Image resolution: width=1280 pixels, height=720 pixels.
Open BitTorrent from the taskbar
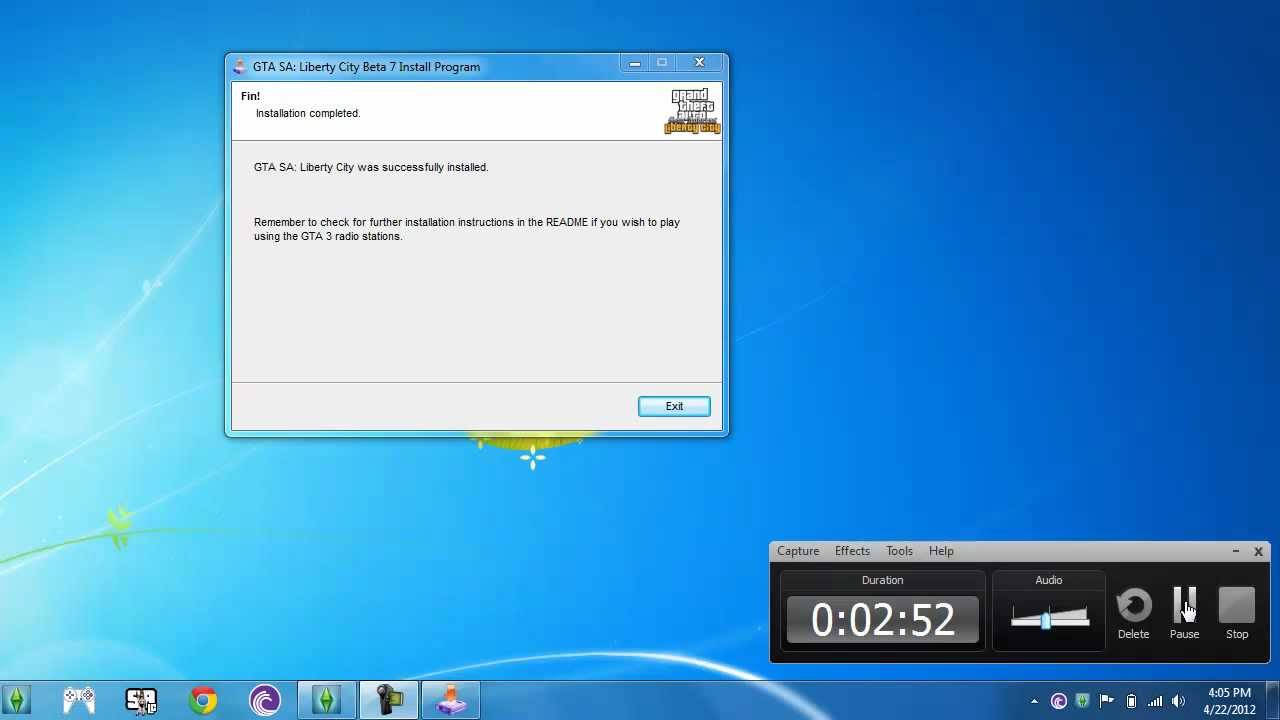point(265,700)
